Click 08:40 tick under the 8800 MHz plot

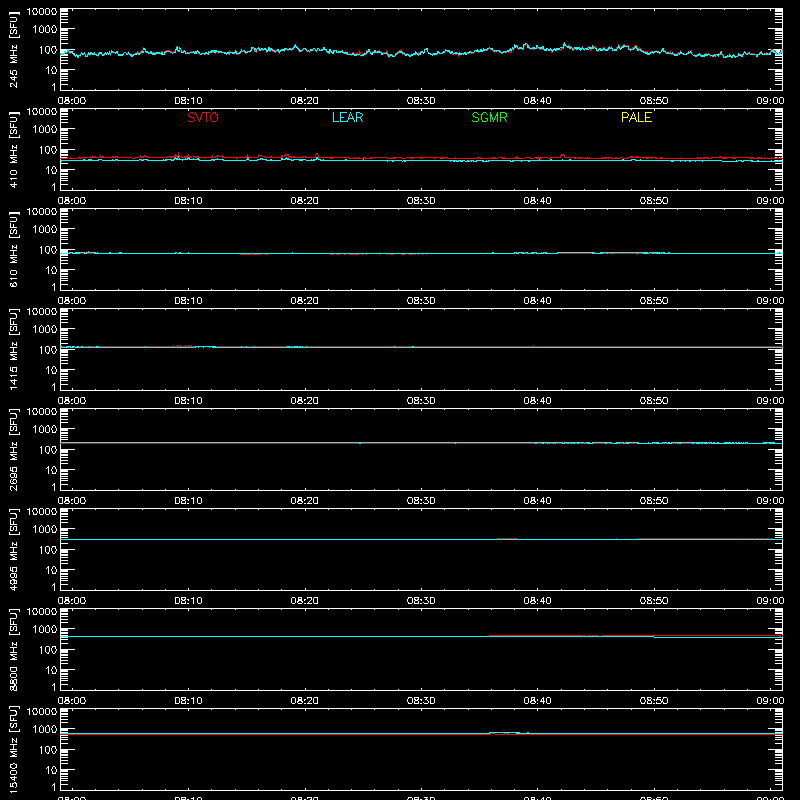(x=537, y=701)
